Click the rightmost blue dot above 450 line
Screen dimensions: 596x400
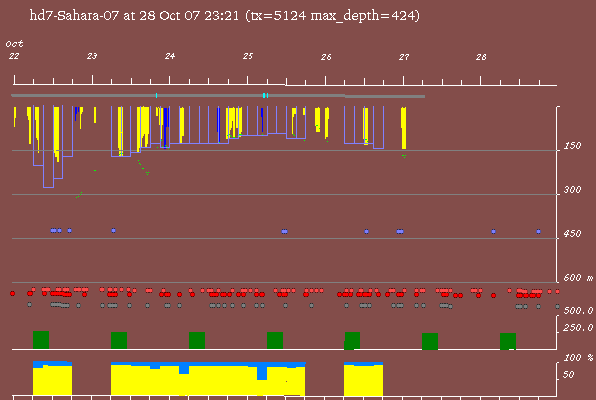[539, 231]
